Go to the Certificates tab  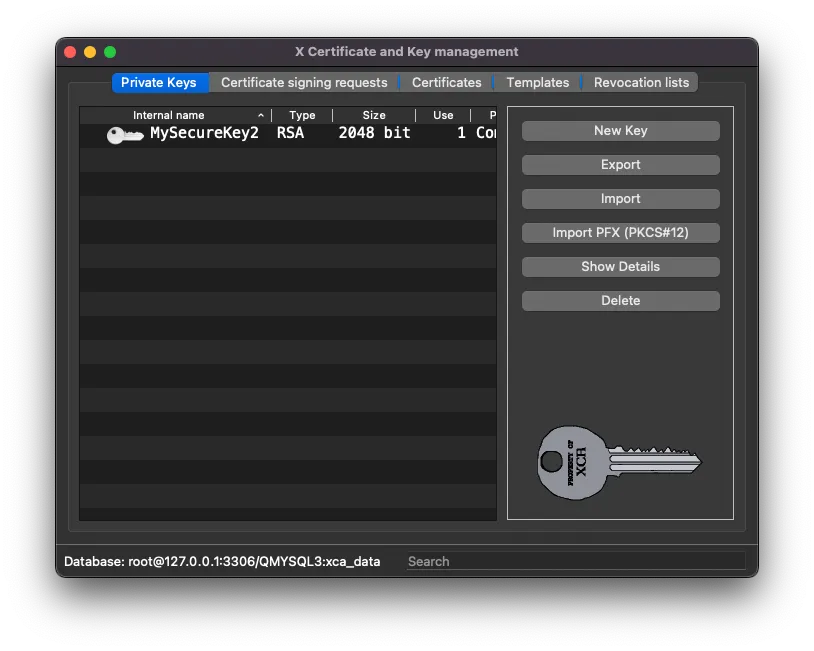pyautogui.click(x=446, y=82)
